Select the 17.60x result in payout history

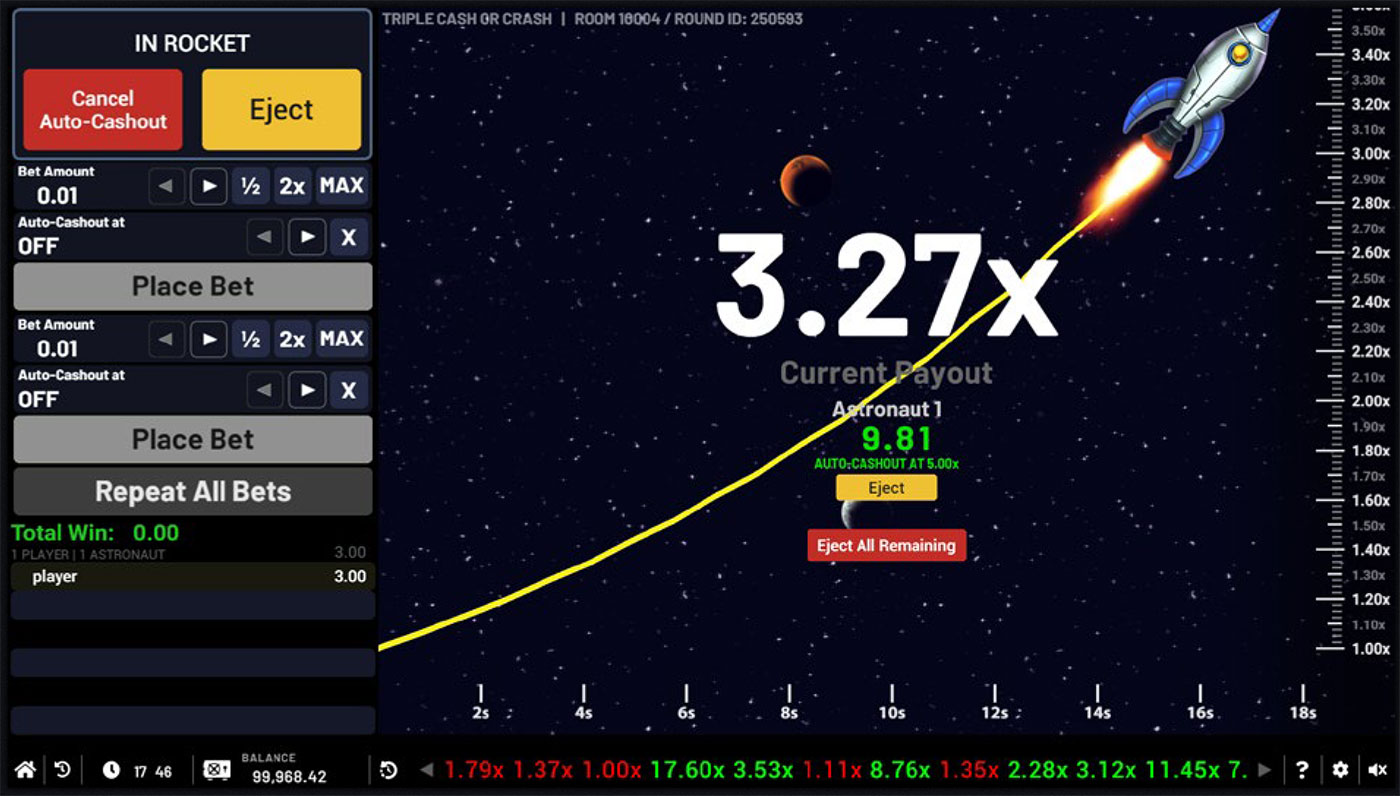687,770
